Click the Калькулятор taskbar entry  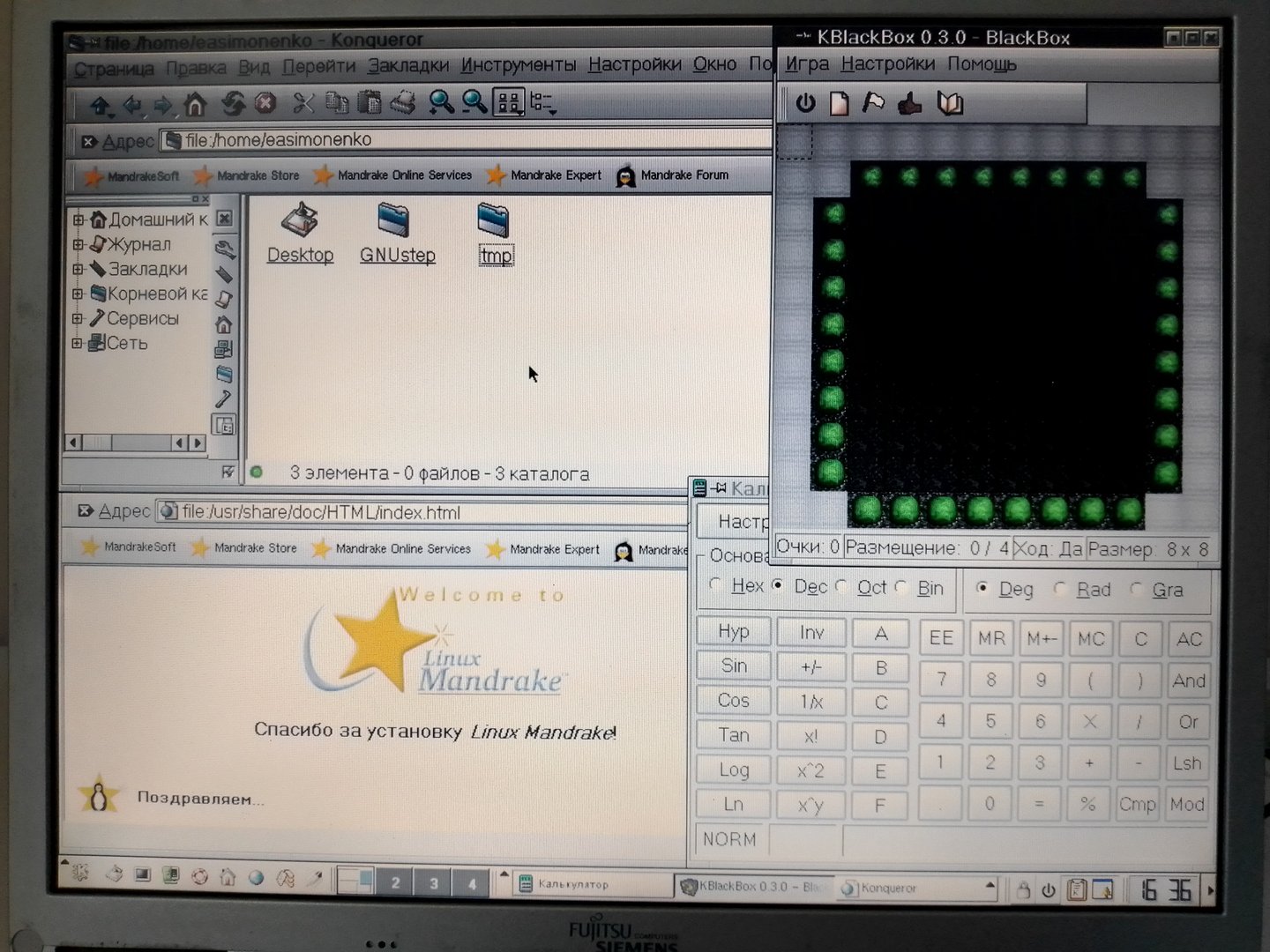click(593, 884)
